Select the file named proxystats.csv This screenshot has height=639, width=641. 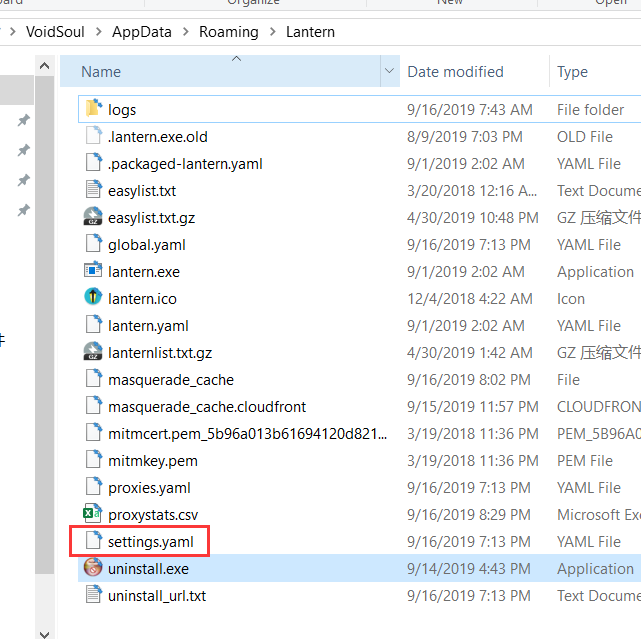(x=153, y=515)
